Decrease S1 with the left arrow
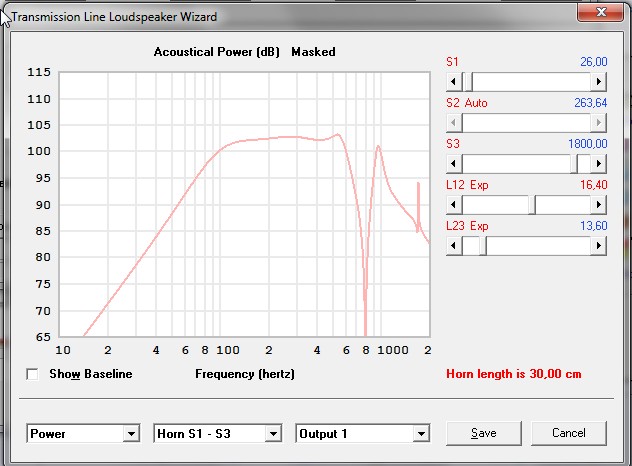The image size is (632, 466). (x=454, y=82)
